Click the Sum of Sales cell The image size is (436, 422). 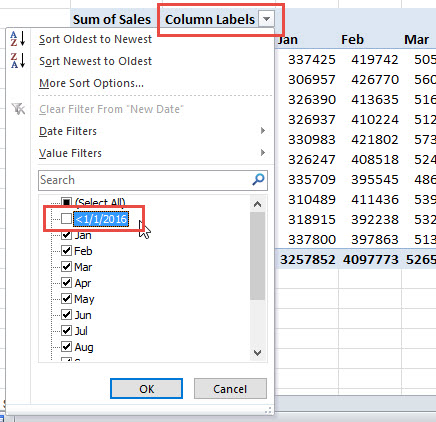click(112, 19)
